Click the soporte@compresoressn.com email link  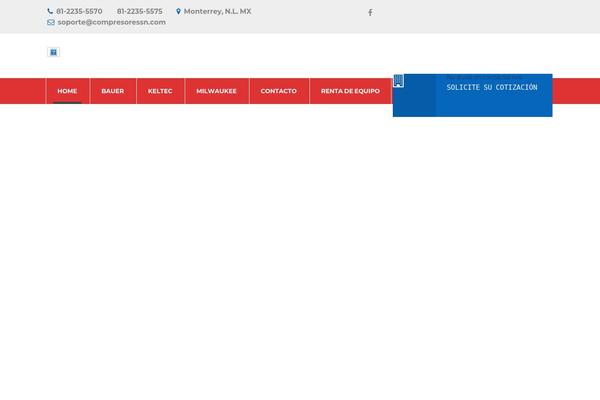click(x=112, y=22)
